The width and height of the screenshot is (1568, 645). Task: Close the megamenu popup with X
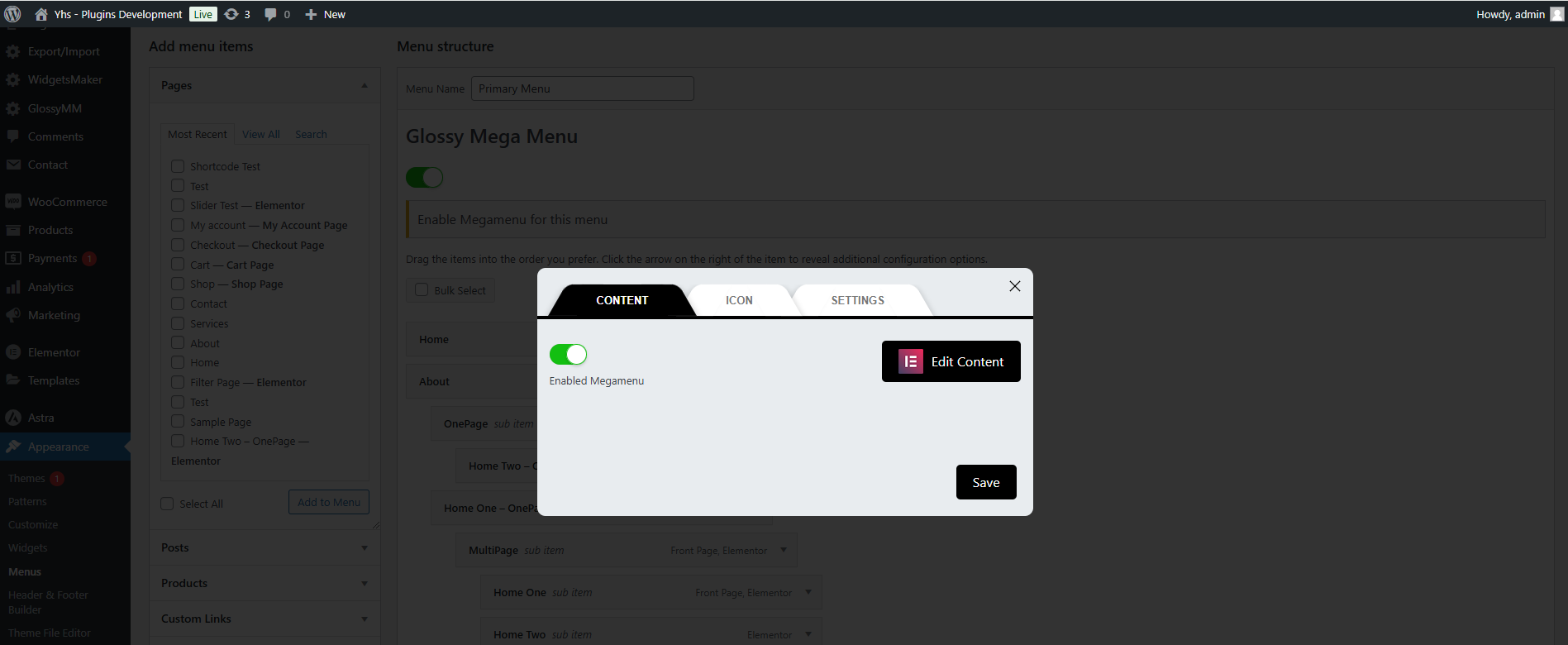click(1015, 286)
